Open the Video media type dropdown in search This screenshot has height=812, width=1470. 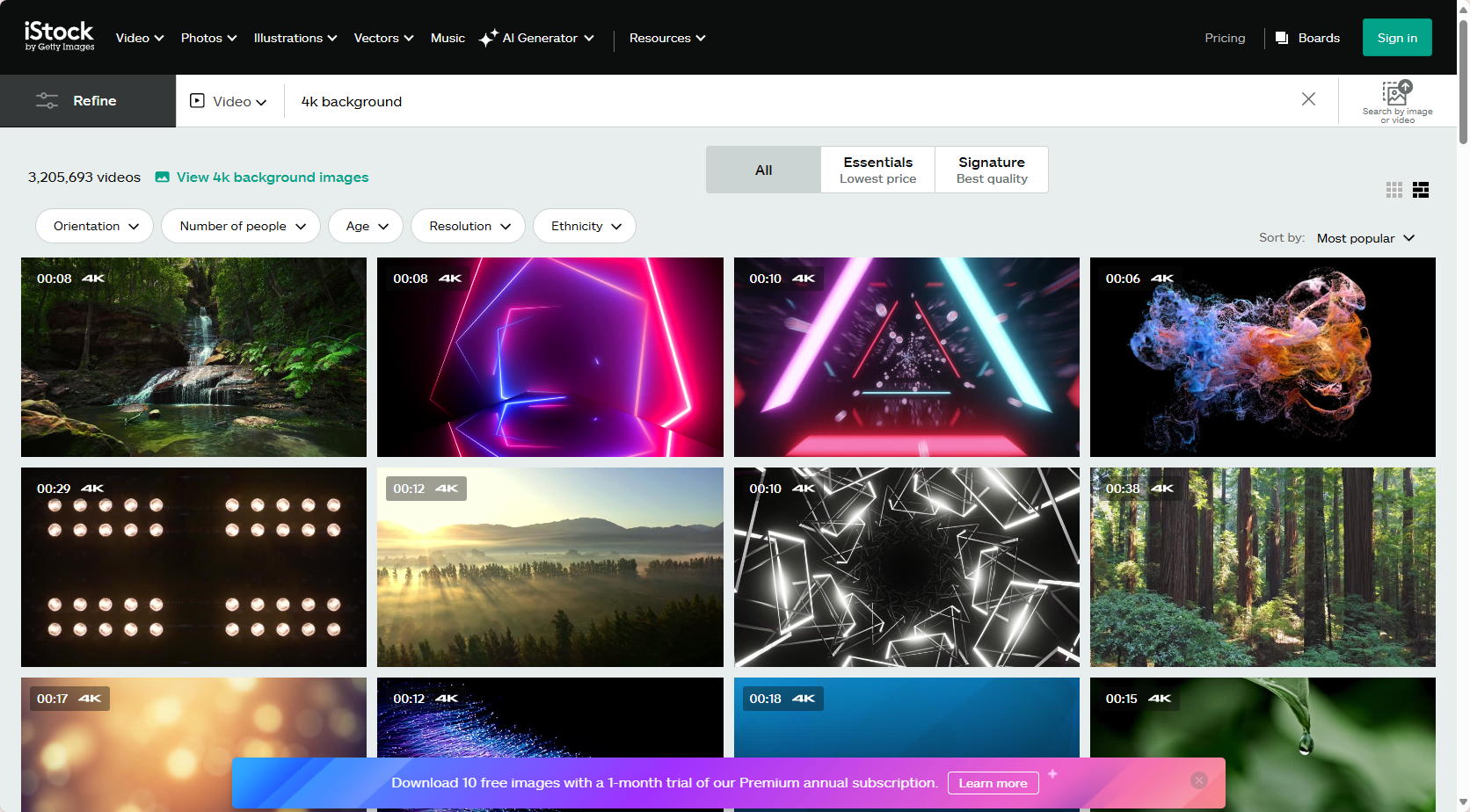coord(229,101)
